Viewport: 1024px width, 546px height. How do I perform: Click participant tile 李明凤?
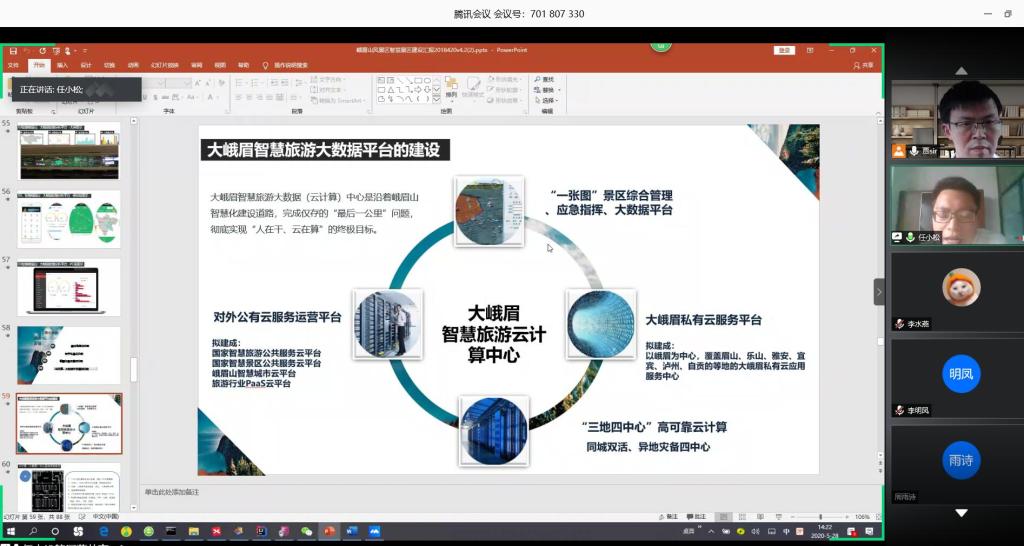(957, 377)
